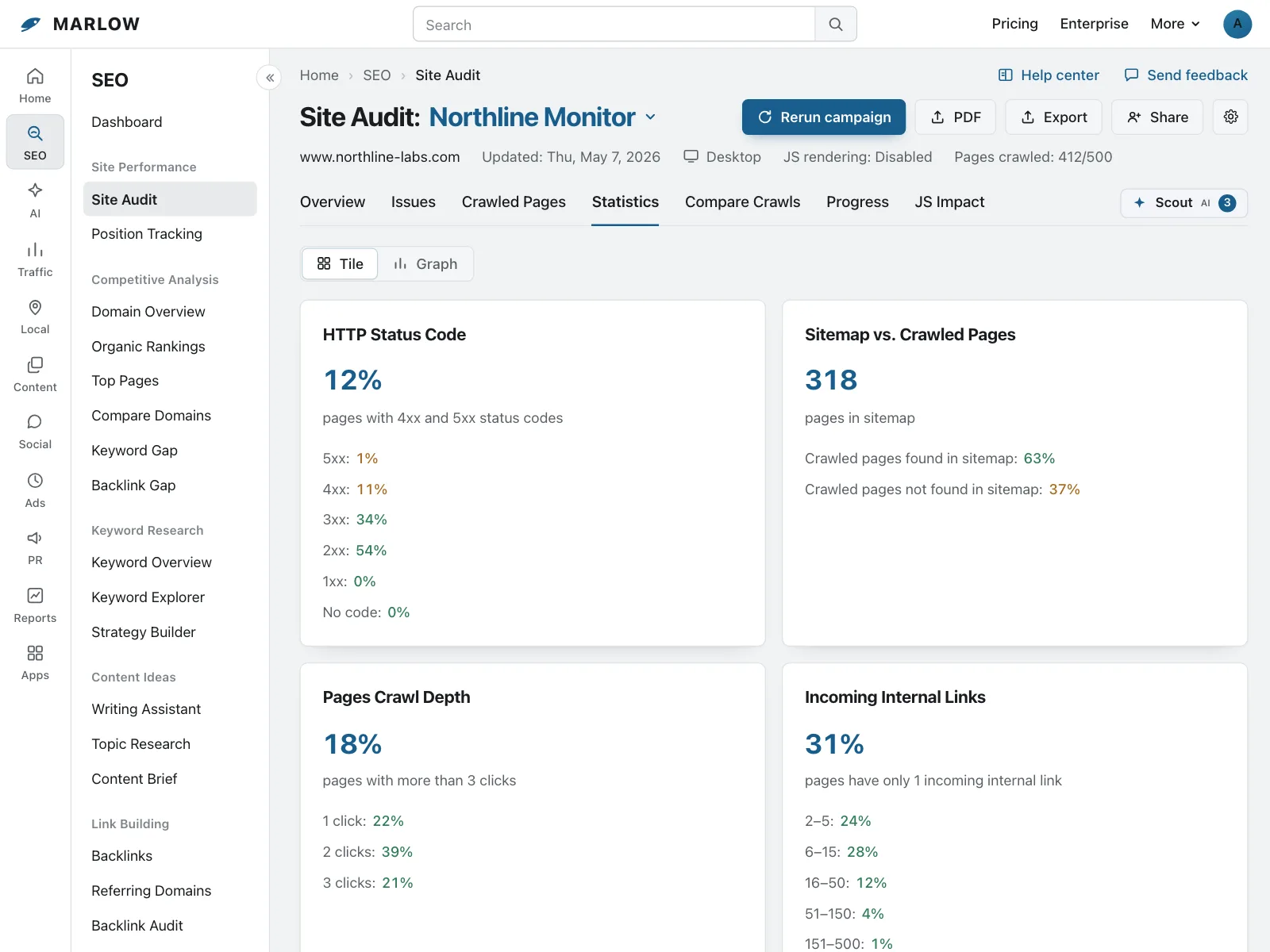Open the user avatar menu
Viewport: 1270px width, 952px height.
click(x=1237, y=24)
